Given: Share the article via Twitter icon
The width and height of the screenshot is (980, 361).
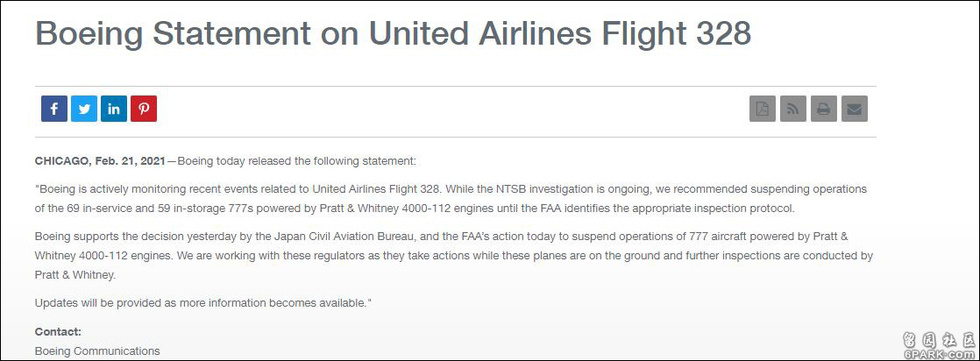Looking at the screenshot, I should (84, 109).
